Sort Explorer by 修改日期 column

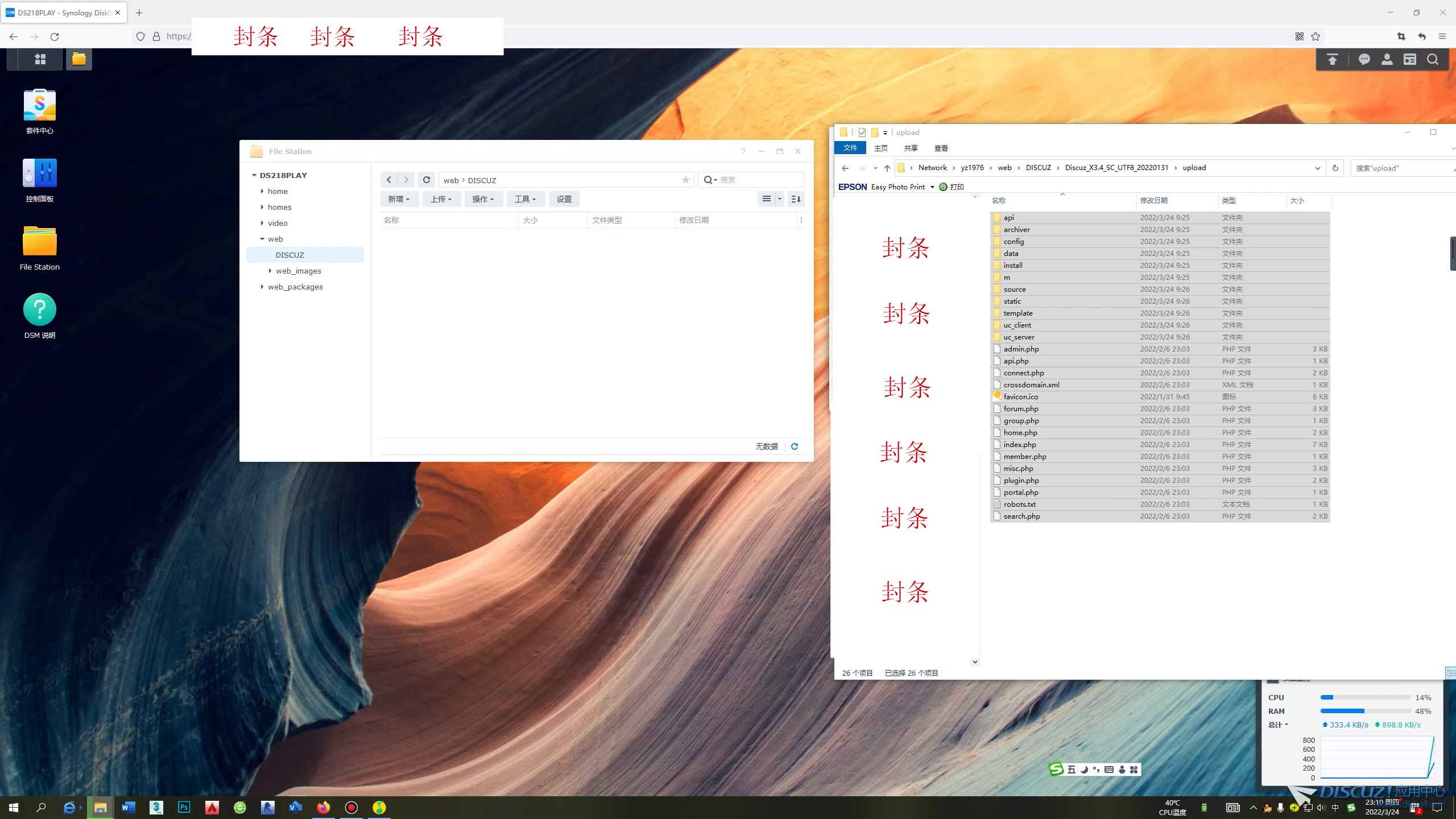[1153, 200]
